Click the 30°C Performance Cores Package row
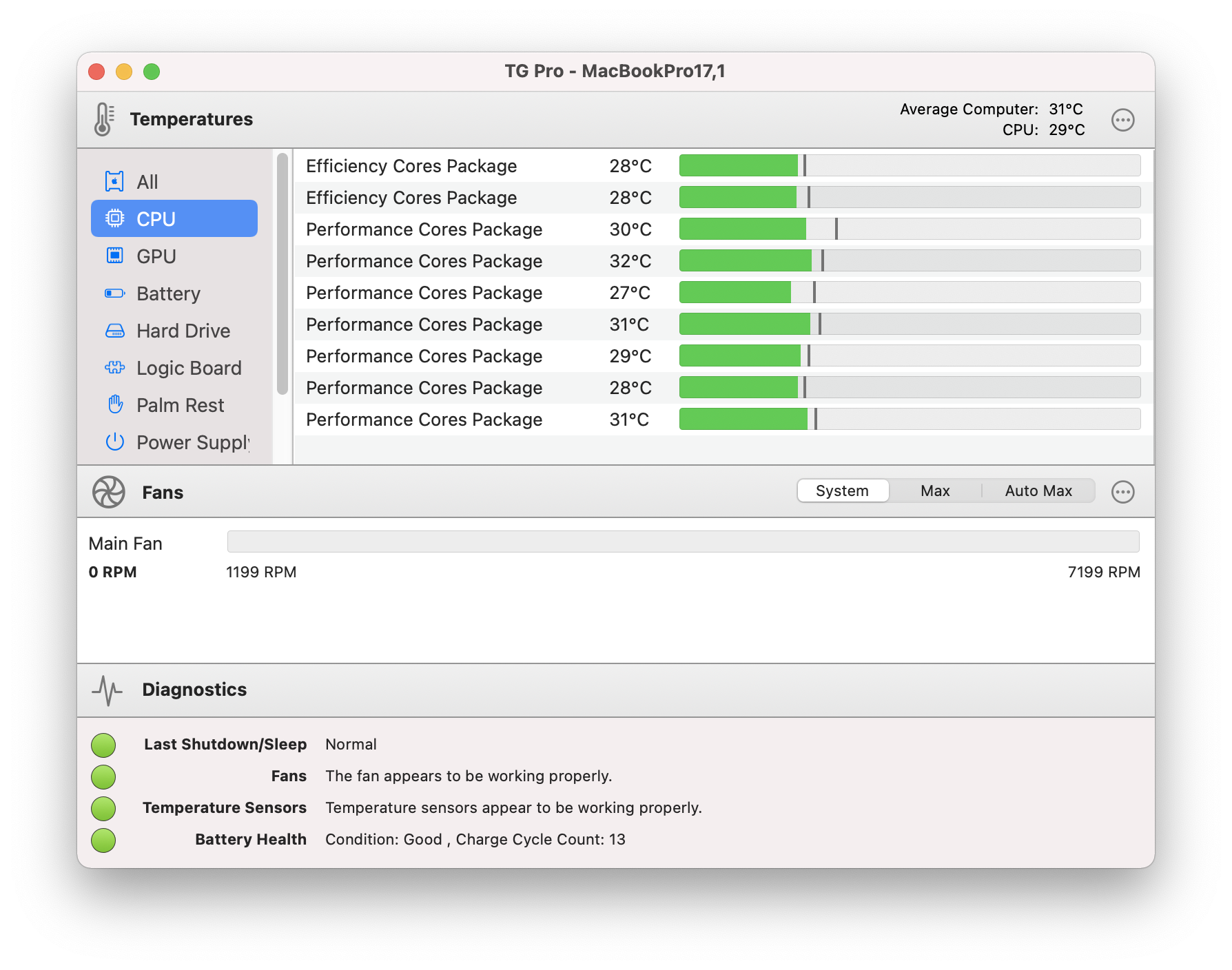 click(723, 229)
